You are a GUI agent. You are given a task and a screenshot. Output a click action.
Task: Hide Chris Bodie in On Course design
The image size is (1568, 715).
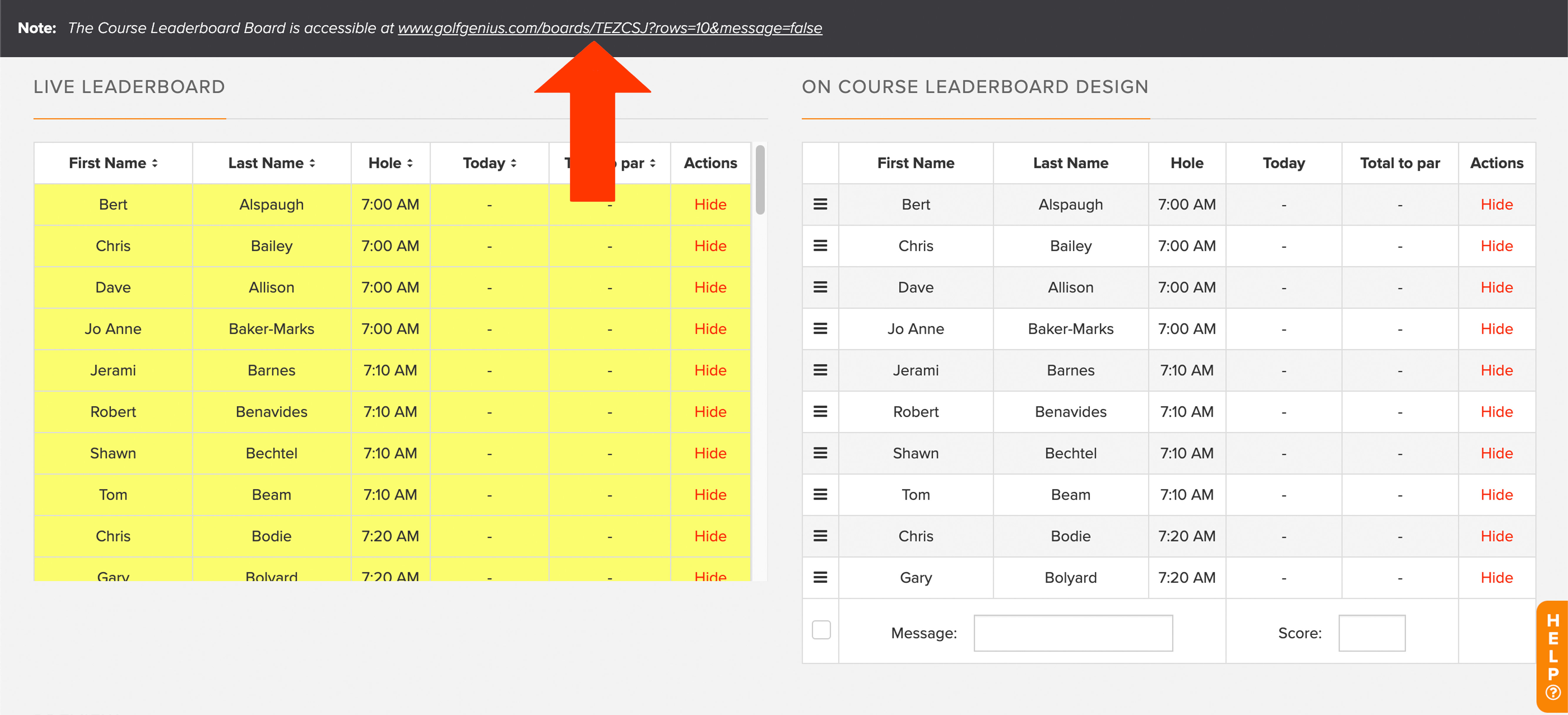point(1497,535)
